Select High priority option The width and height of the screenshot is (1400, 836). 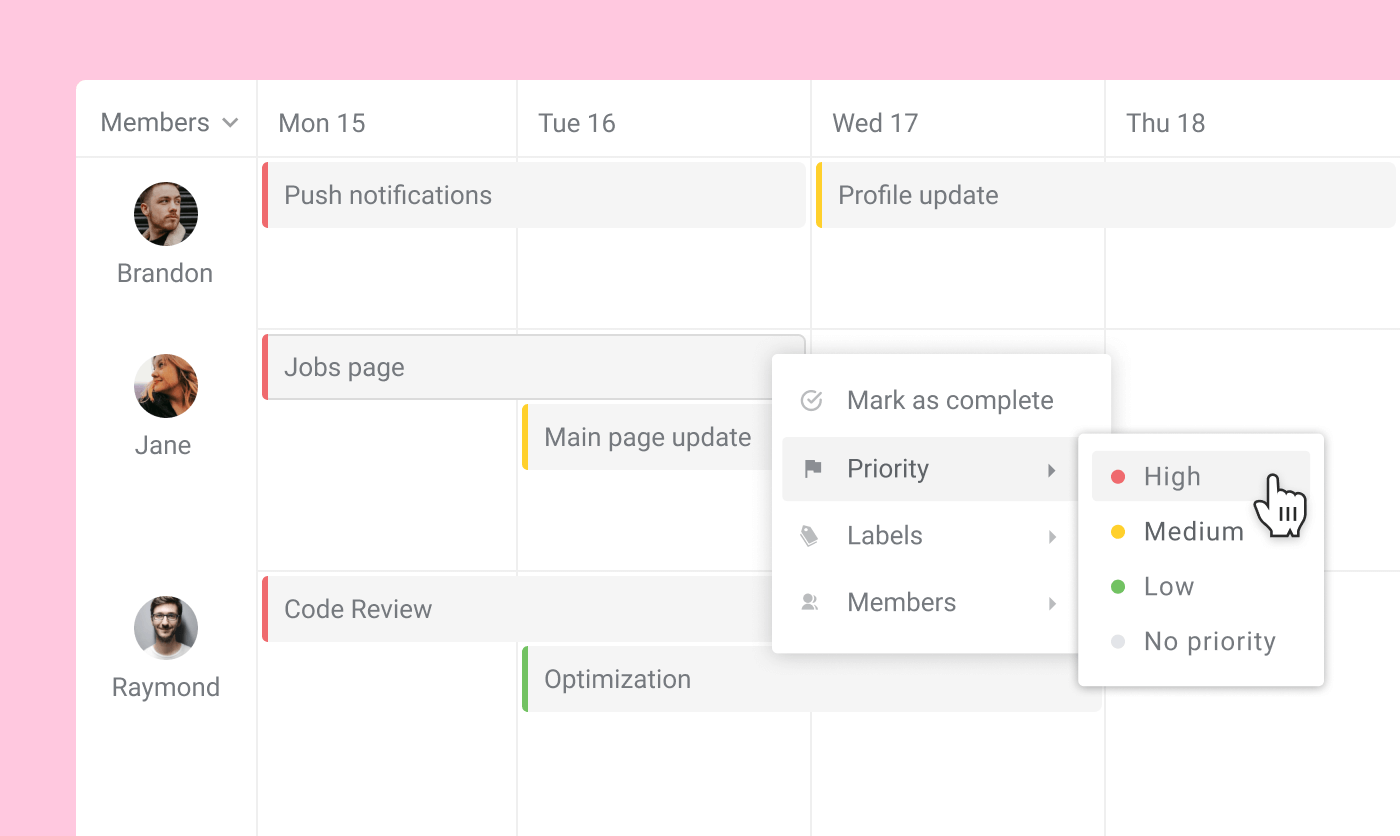[x=1171, y=476]
